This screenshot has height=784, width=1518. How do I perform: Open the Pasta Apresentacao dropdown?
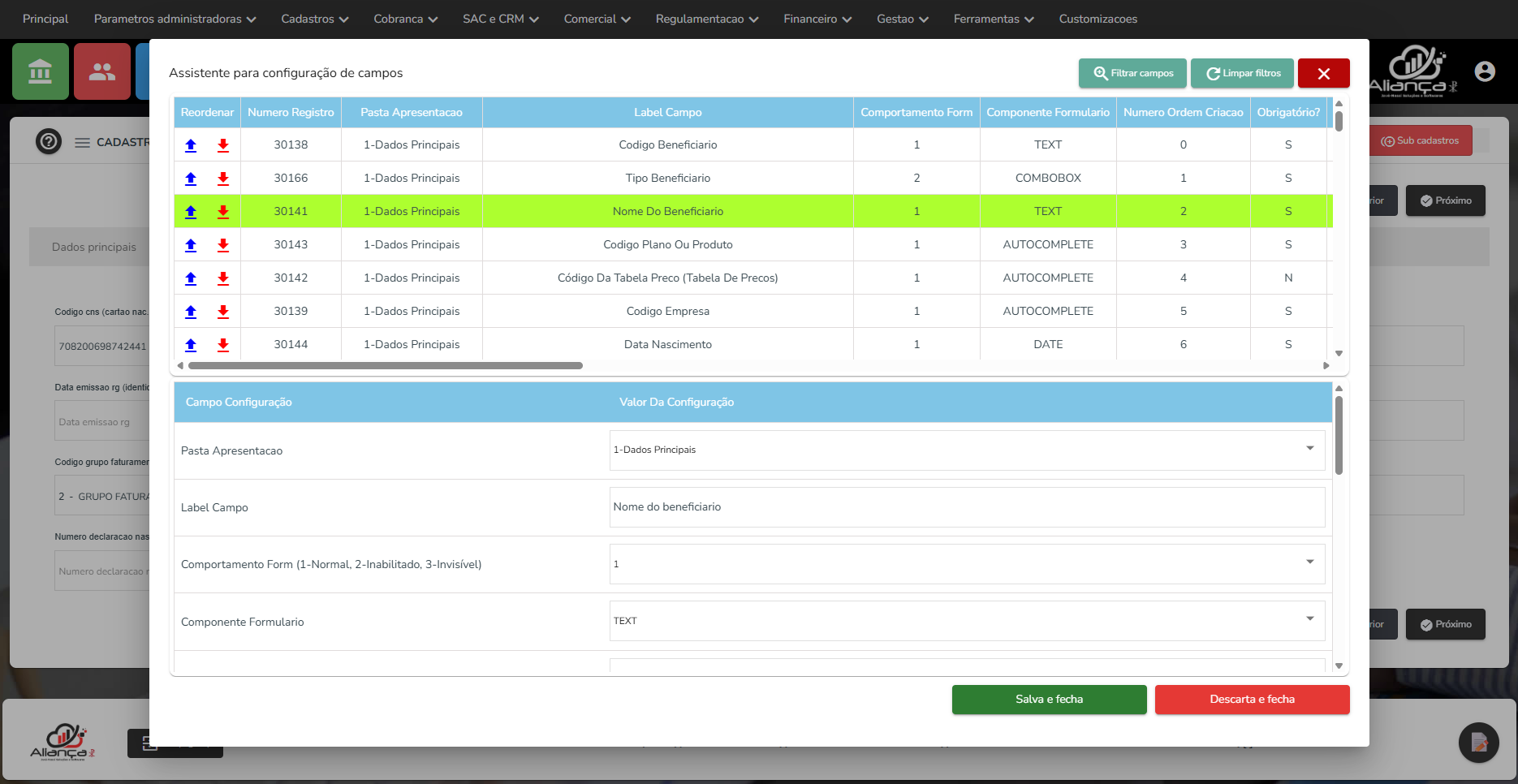coord(967,450)
